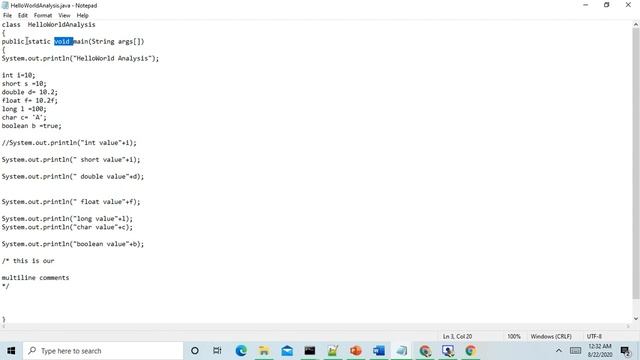Viewport: 640px width, 360px height.
Task: Open the File menu
Action: (7, 16)
